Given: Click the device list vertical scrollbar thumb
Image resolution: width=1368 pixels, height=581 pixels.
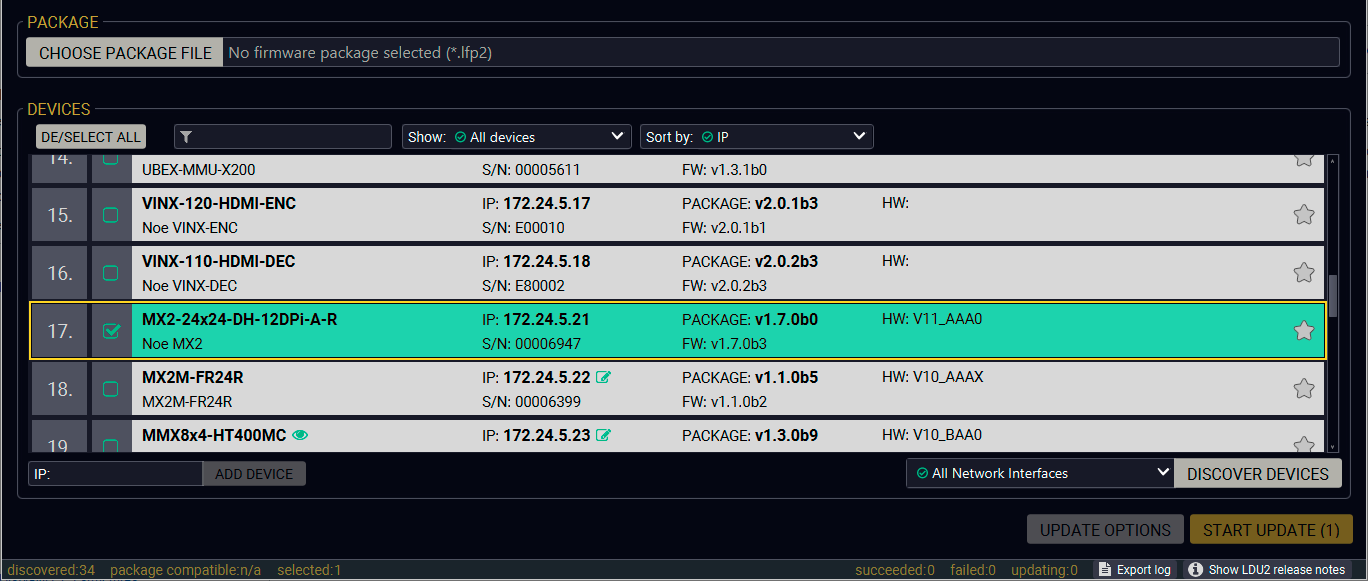Looking at the screenshot, I should [1332, 295].
